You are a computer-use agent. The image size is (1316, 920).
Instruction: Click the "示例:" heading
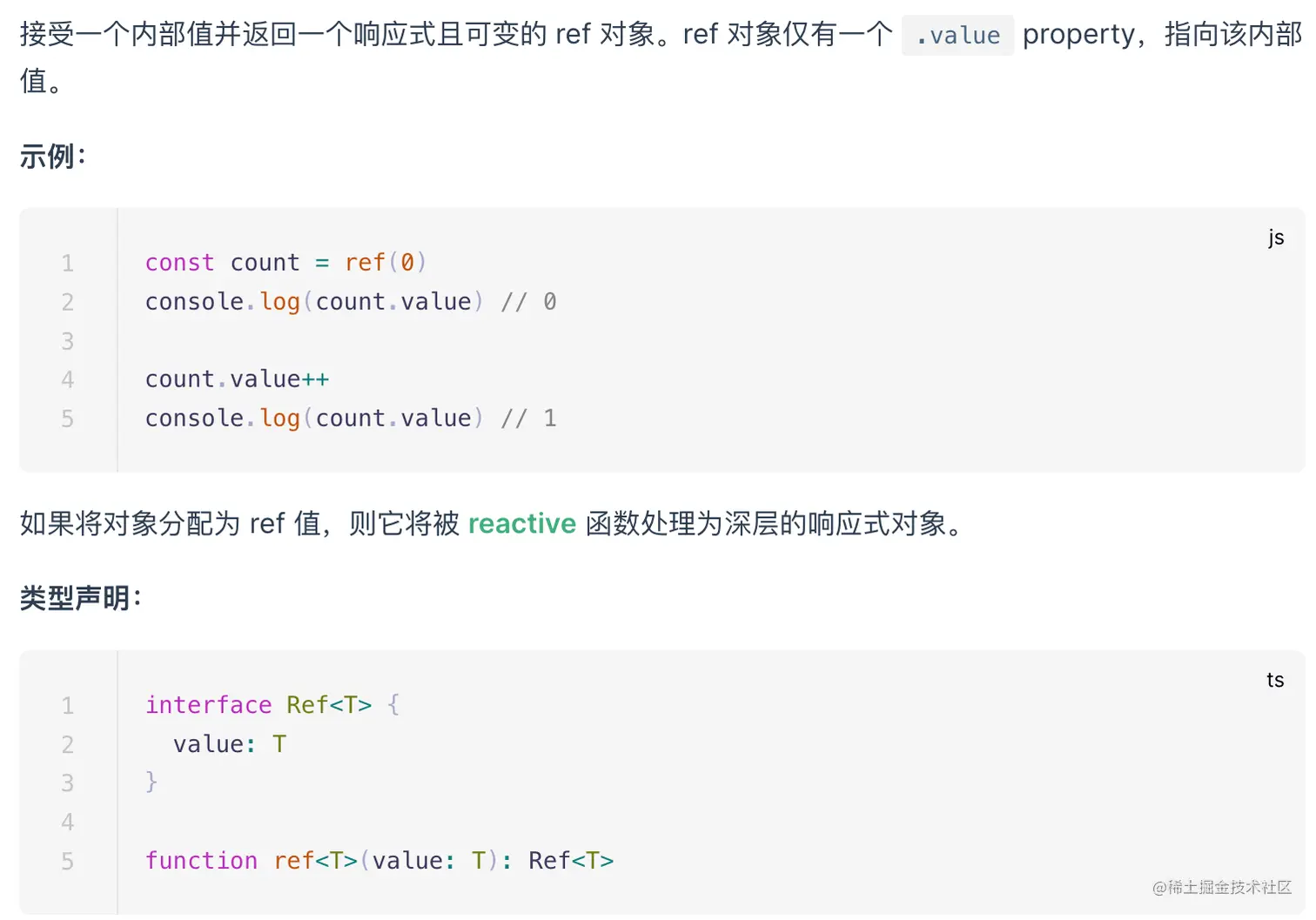click(x=53, y=157)
